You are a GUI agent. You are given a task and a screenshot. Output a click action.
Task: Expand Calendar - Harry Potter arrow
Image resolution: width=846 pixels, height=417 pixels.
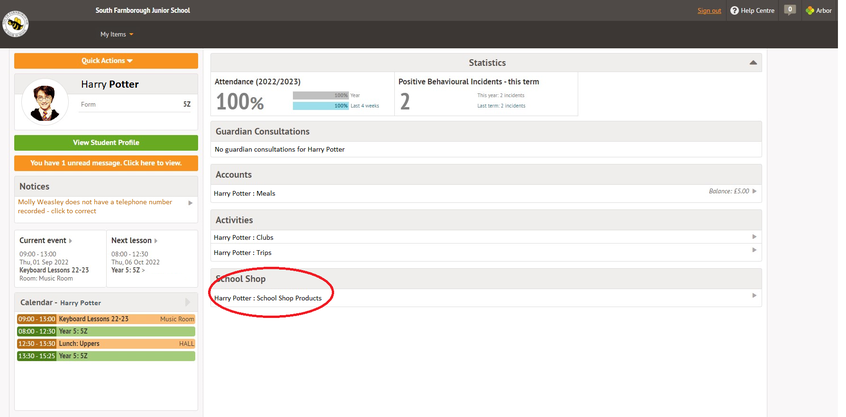click(x=188, y=302)
